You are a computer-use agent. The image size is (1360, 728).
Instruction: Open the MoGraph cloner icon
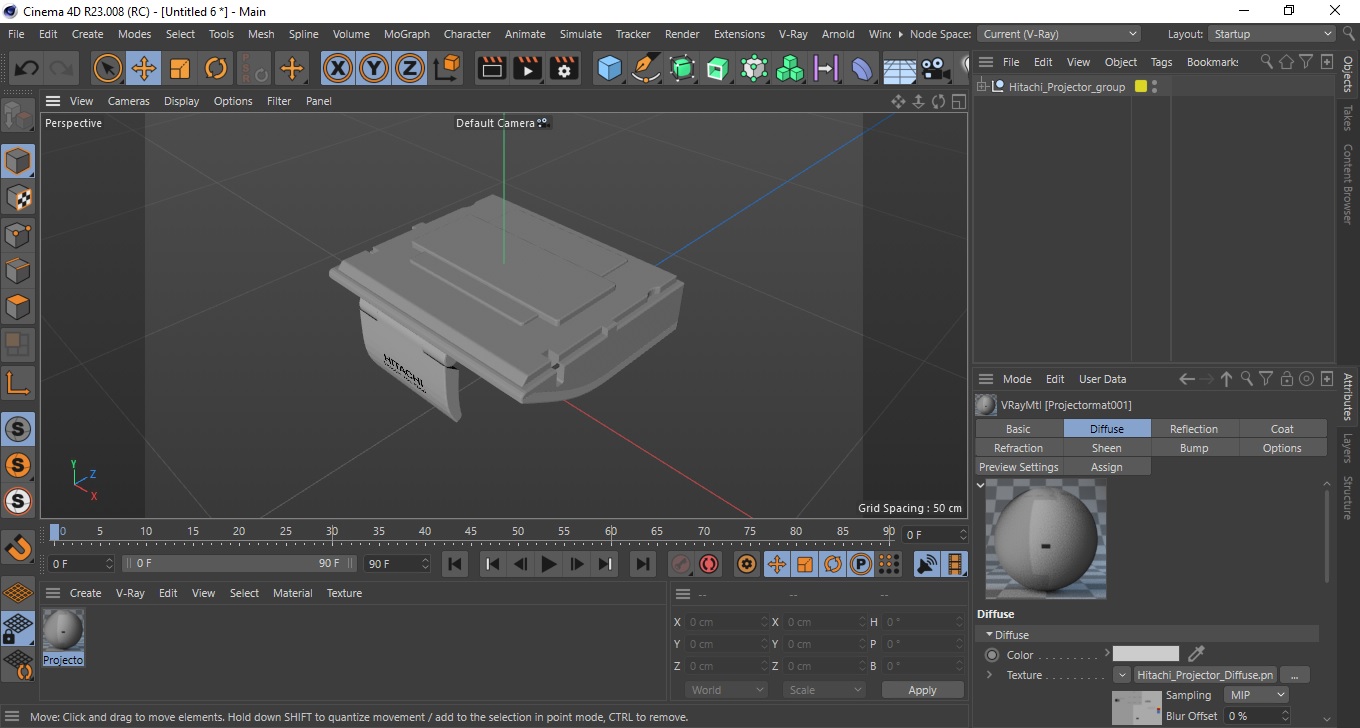pyautogui.click(x=790, y=69)
